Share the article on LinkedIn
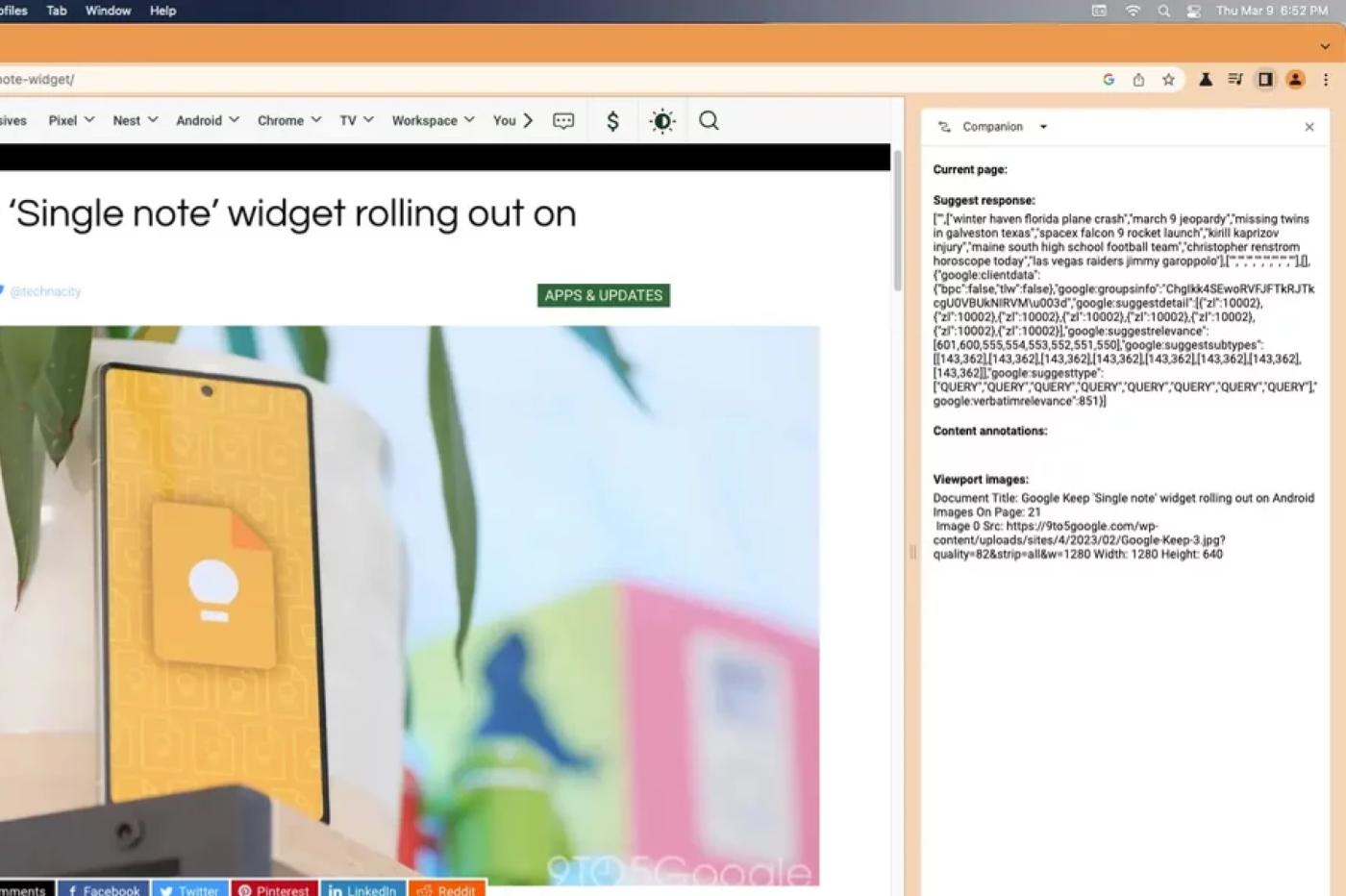The width and height of the screenshot is (1346, 896). click(x=363, y=890)
